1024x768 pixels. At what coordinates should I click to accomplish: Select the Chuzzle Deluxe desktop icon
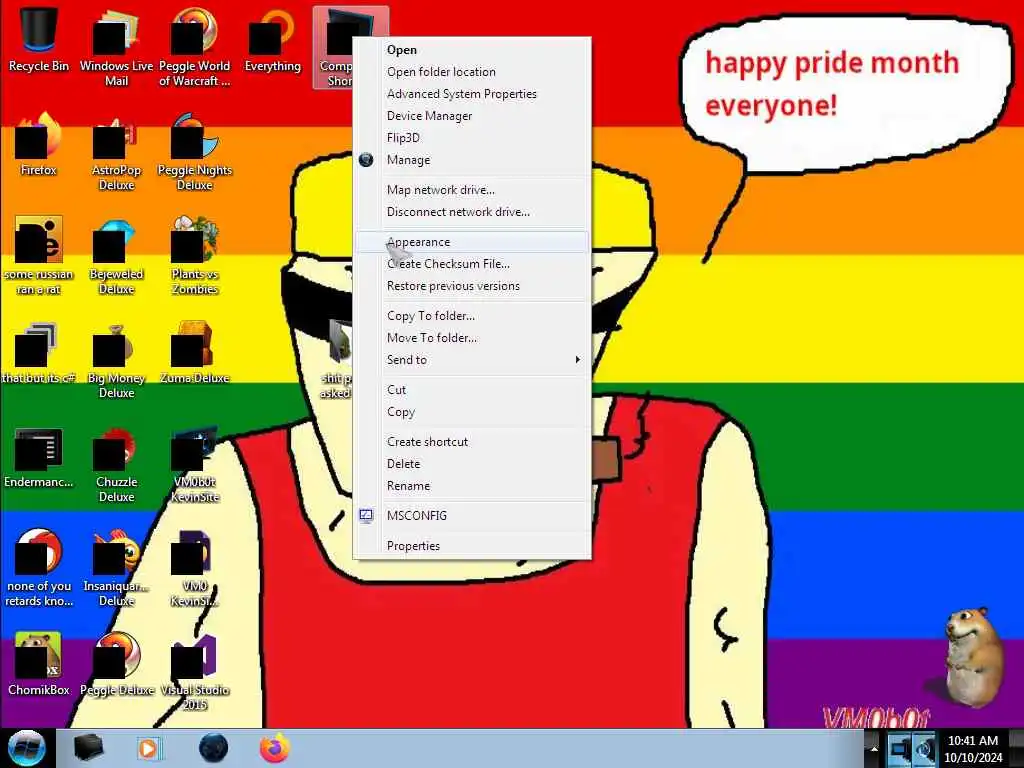pos(116,464)
